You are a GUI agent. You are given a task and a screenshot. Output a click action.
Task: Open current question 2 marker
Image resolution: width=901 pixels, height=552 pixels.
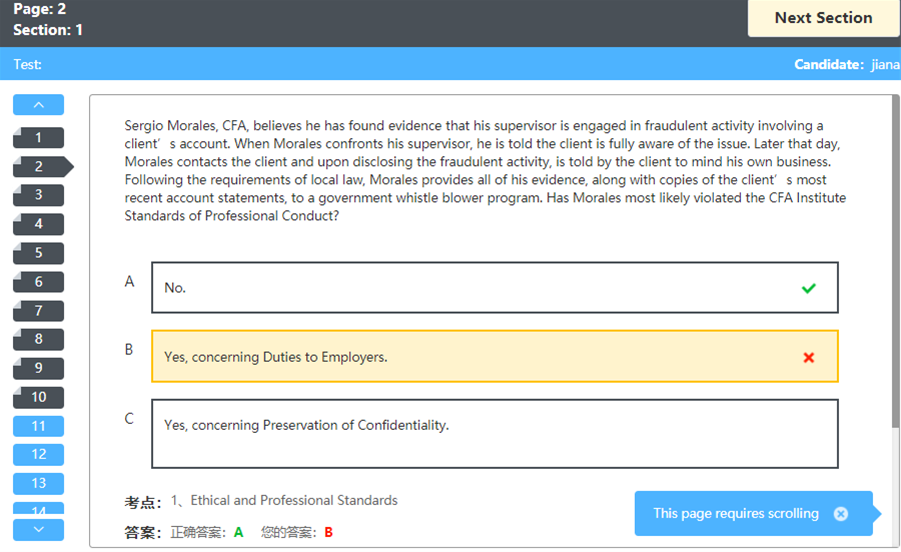click(40, 167)
